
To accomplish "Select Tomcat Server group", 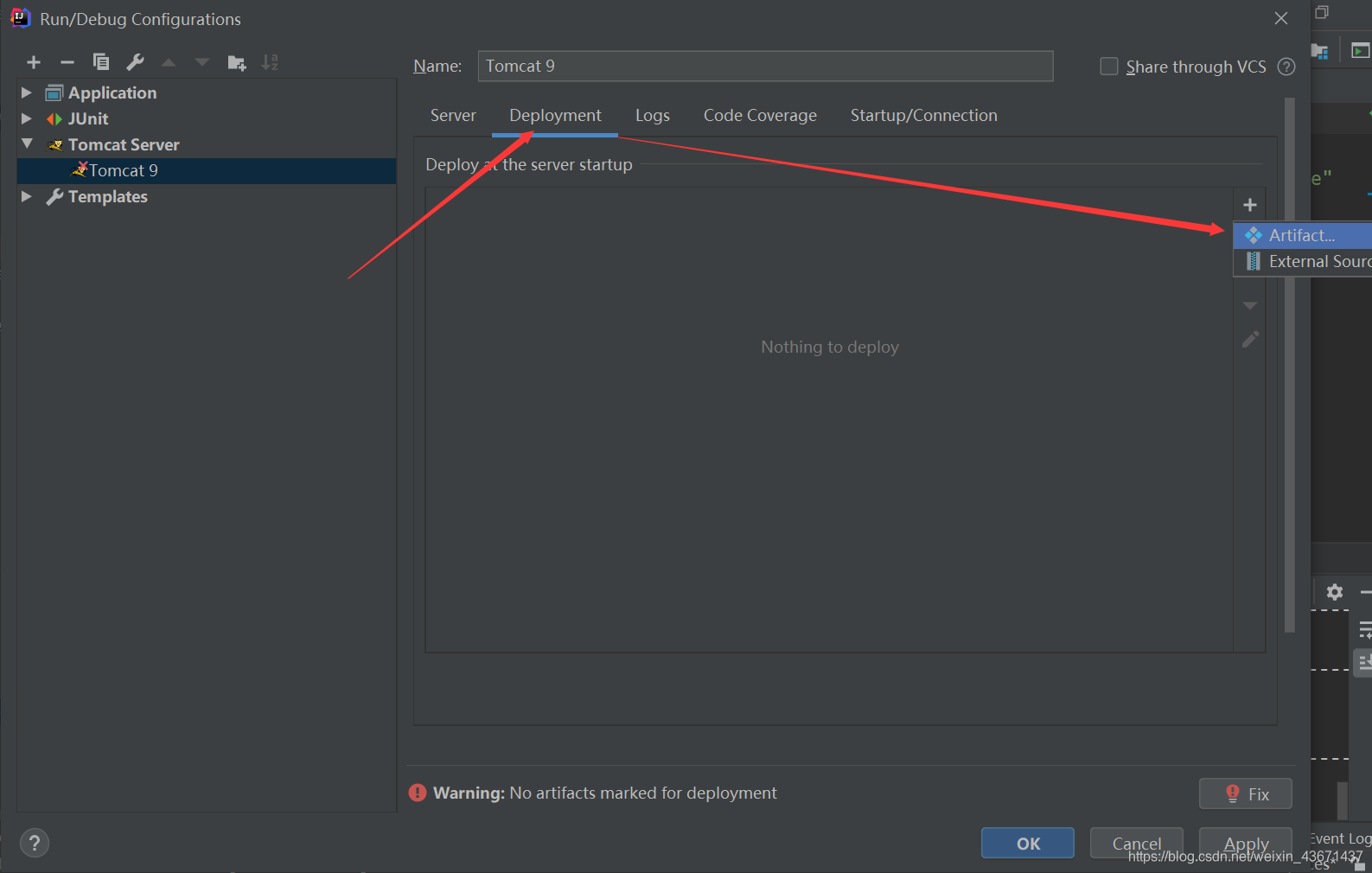I will coord(124,144).
